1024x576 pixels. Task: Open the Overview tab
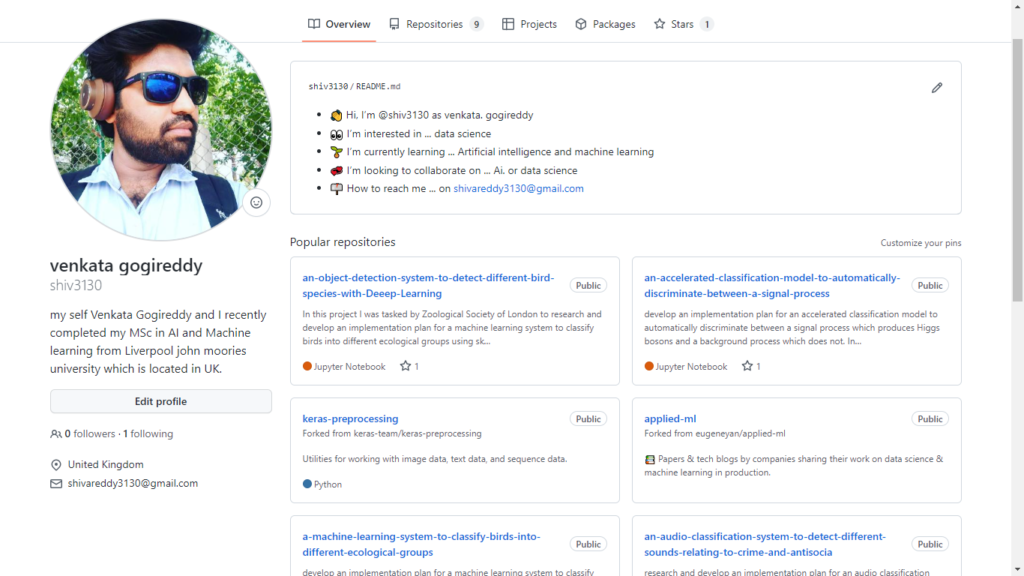click(x=339, y=24)
